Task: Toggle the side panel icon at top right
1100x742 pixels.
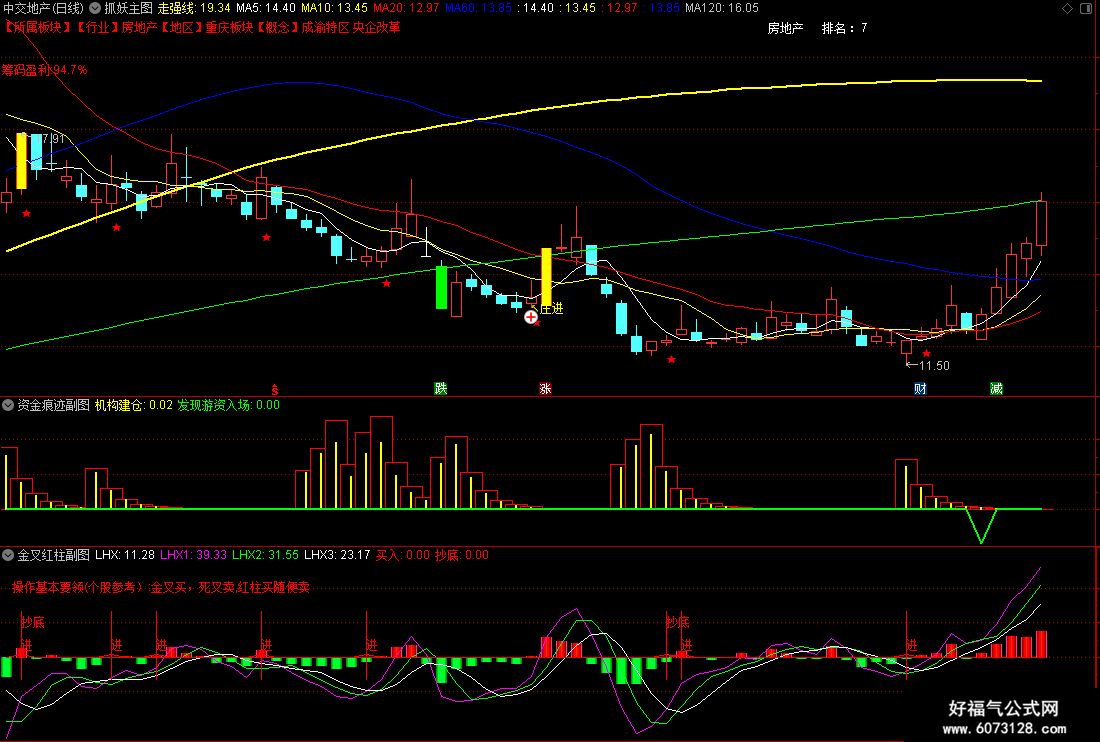Action: click(x=1086, y=8)
